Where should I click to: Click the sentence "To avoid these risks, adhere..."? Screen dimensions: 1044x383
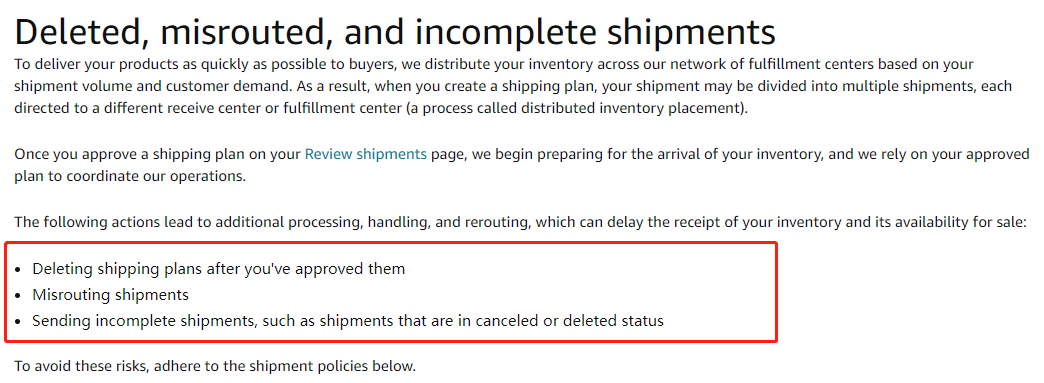[215, 366]
